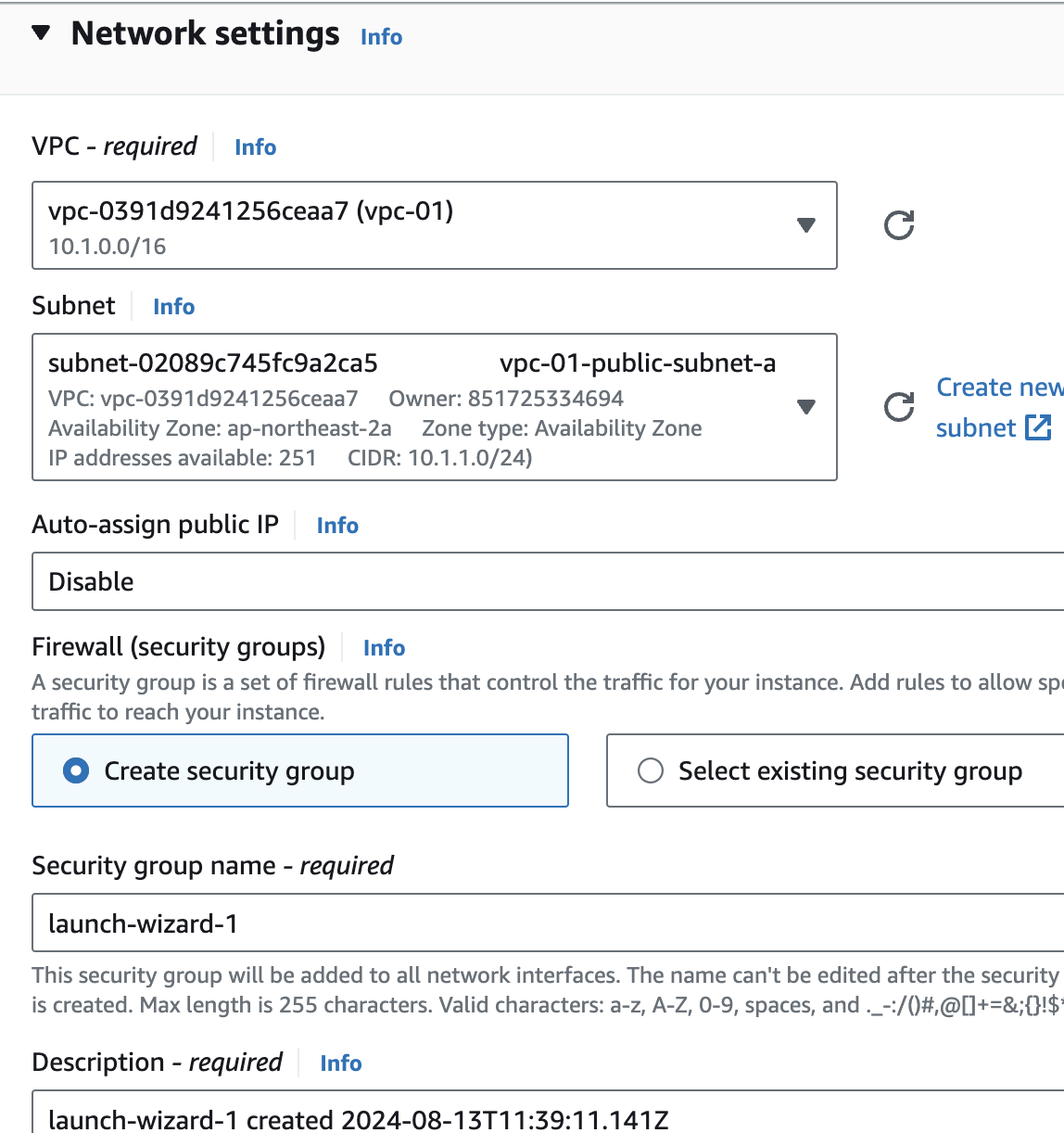Click the external link icon beside subnet
The height and width of the screenshot is (1133, 1064).
(x=1038, y=427)
